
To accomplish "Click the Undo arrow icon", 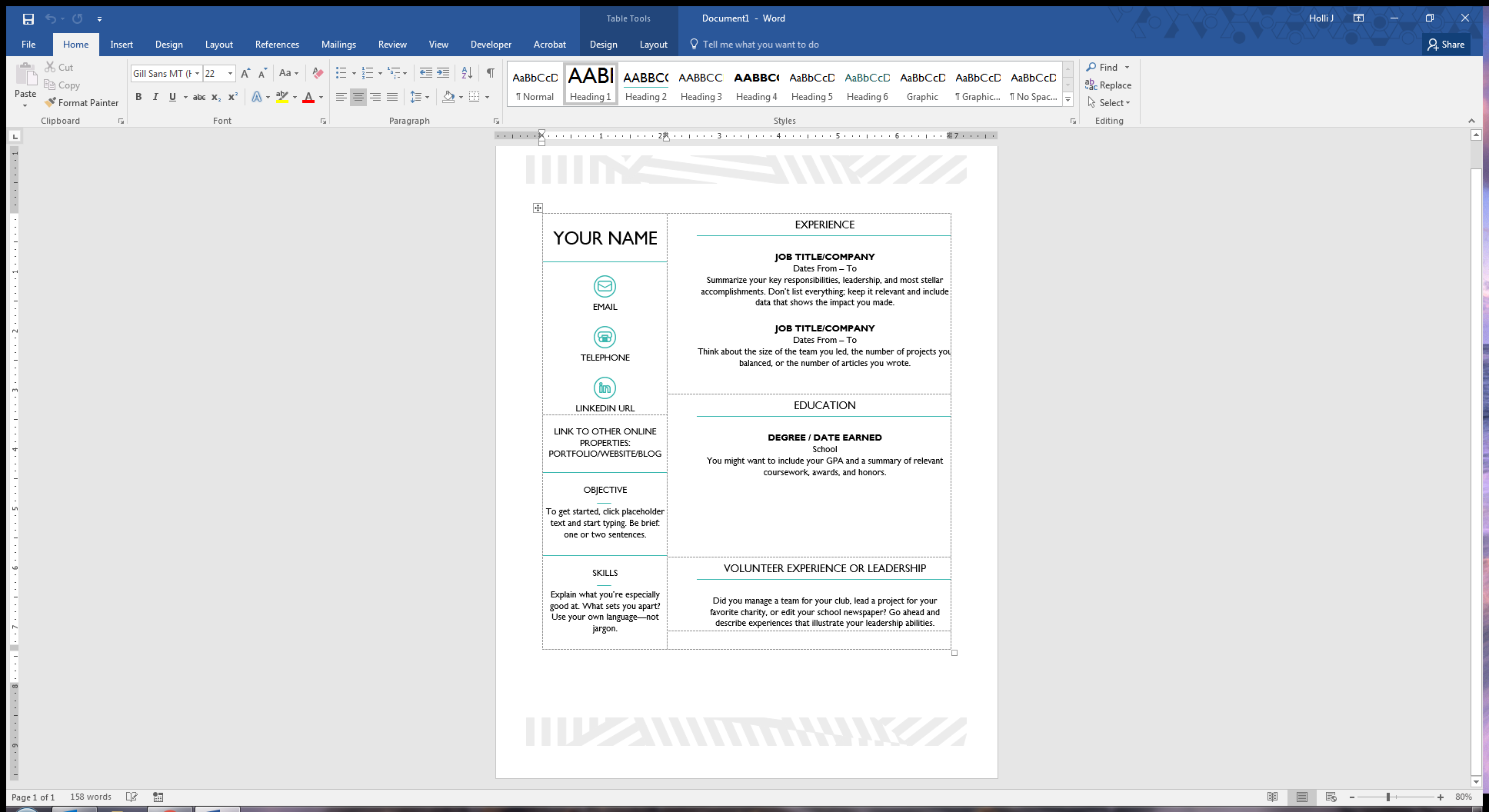I will [50, 18].
